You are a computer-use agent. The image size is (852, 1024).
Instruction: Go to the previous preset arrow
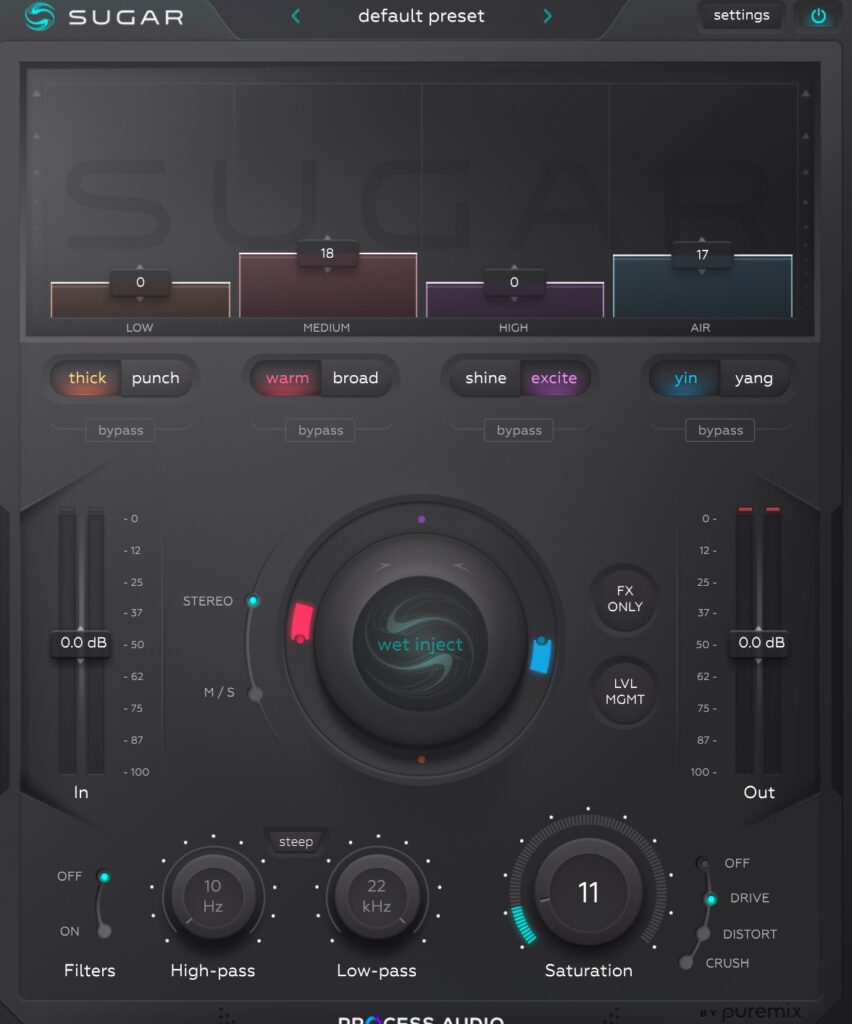295,16
